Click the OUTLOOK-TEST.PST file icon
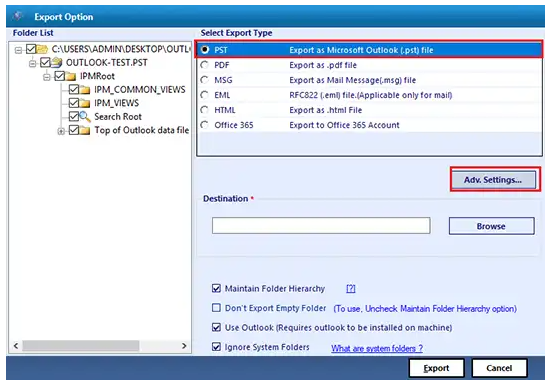The height and width of the screenshot is (382, 548). pyautogui.click(x=57, y=63)
